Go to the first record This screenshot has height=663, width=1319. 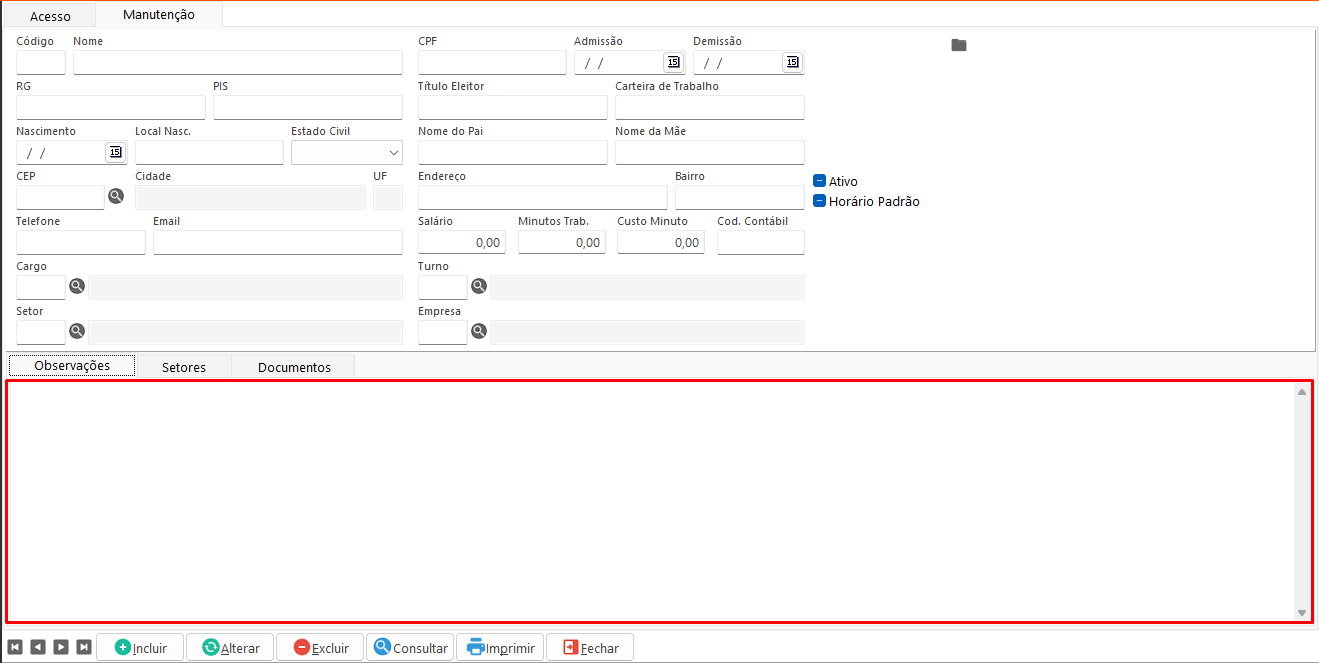coord(15,647)
